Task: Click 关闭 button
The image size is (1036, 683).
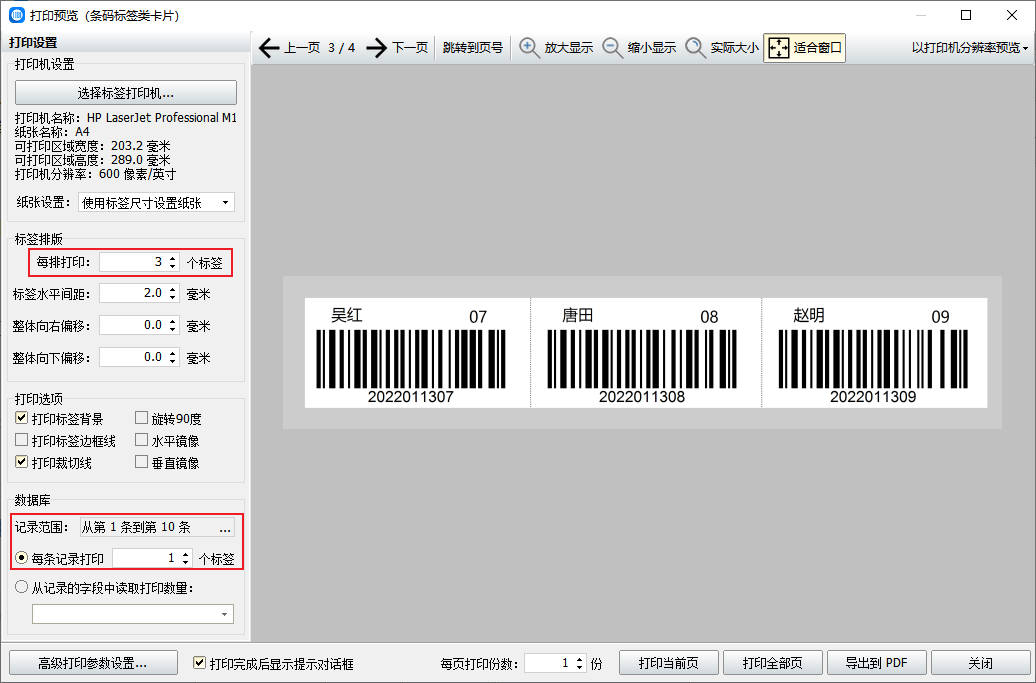Action: pos(980,663)
